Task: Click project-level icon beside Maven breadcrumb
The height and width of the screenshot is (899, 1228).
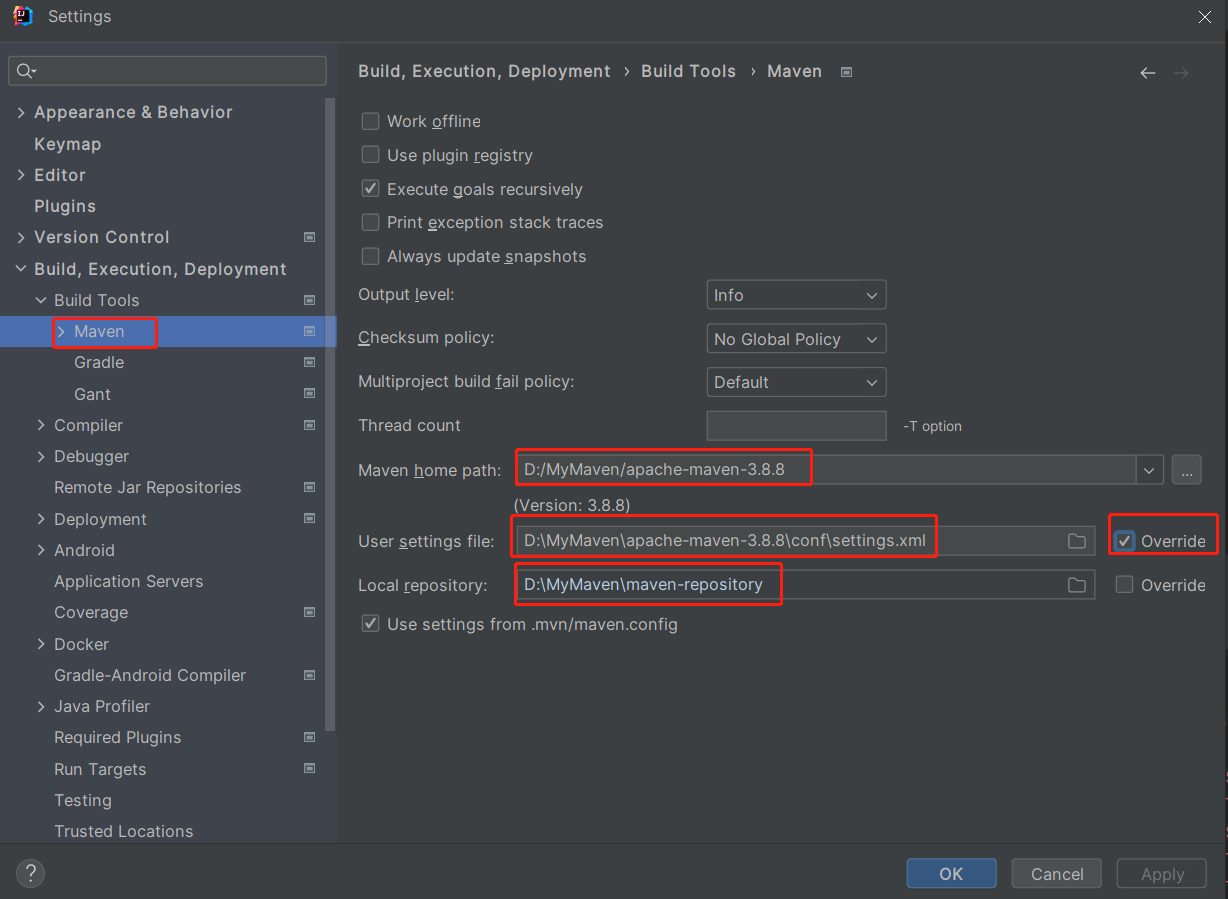Action: click(846, 72)
